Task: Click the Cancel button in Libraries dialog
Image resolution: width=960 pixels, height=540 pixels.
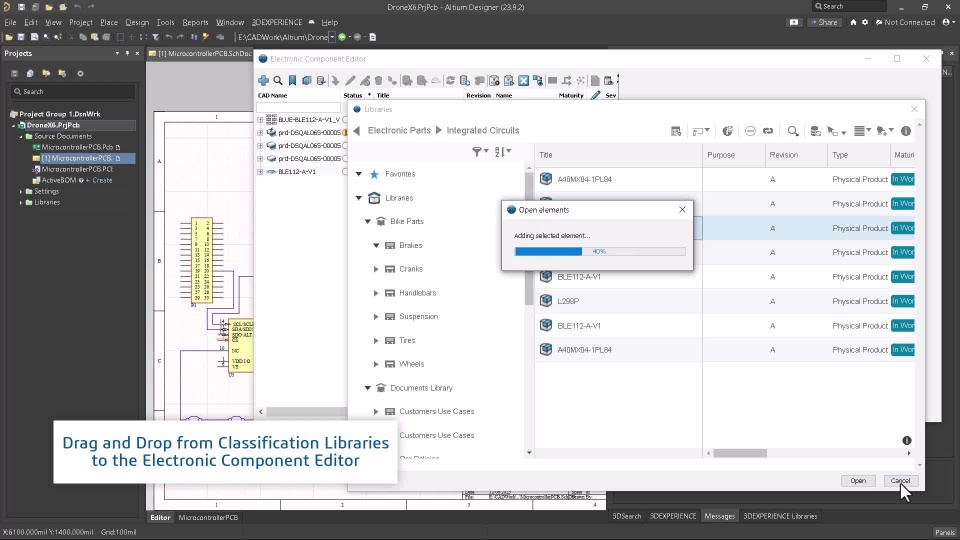Action: pos(901,481)
